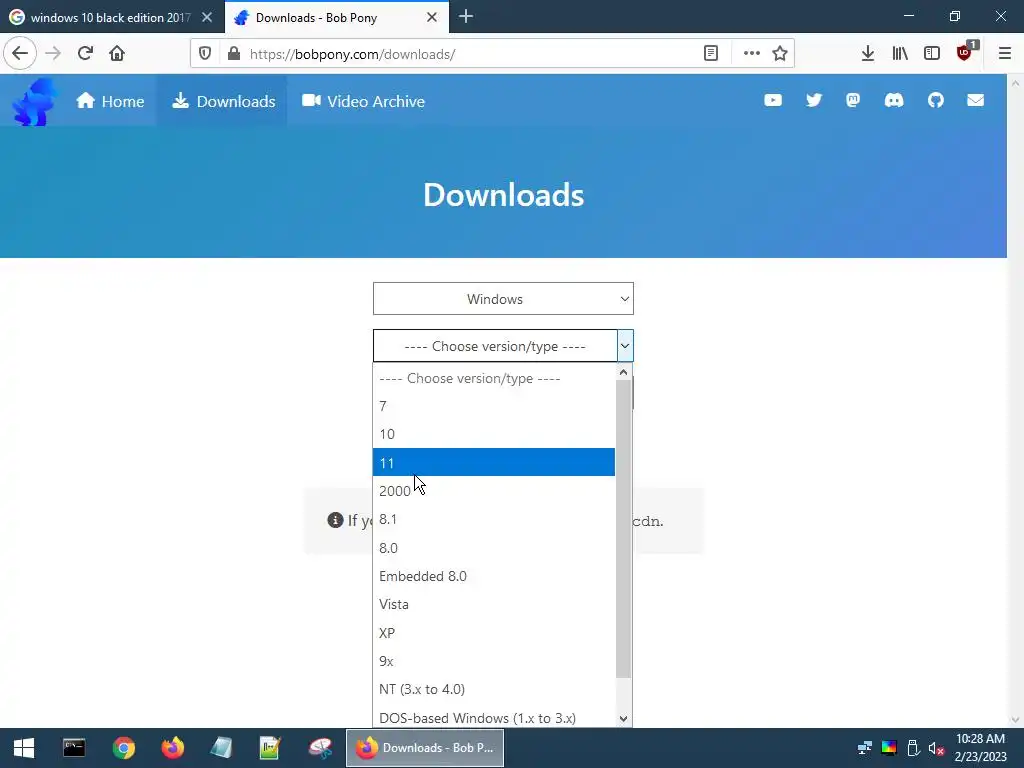Select 9x from the version list
The image size is (1024, 768).
tap(494, 661)
